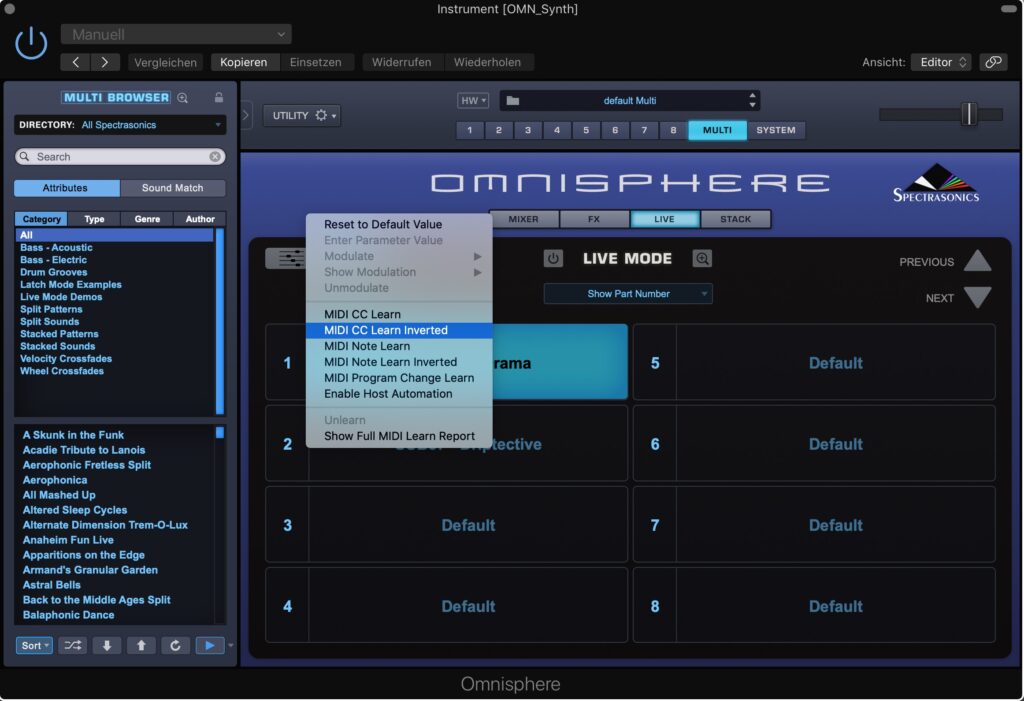This screenshot has height=701, width=1024.
Task: Select part 1 button
Action: click(x=470, y=130)
